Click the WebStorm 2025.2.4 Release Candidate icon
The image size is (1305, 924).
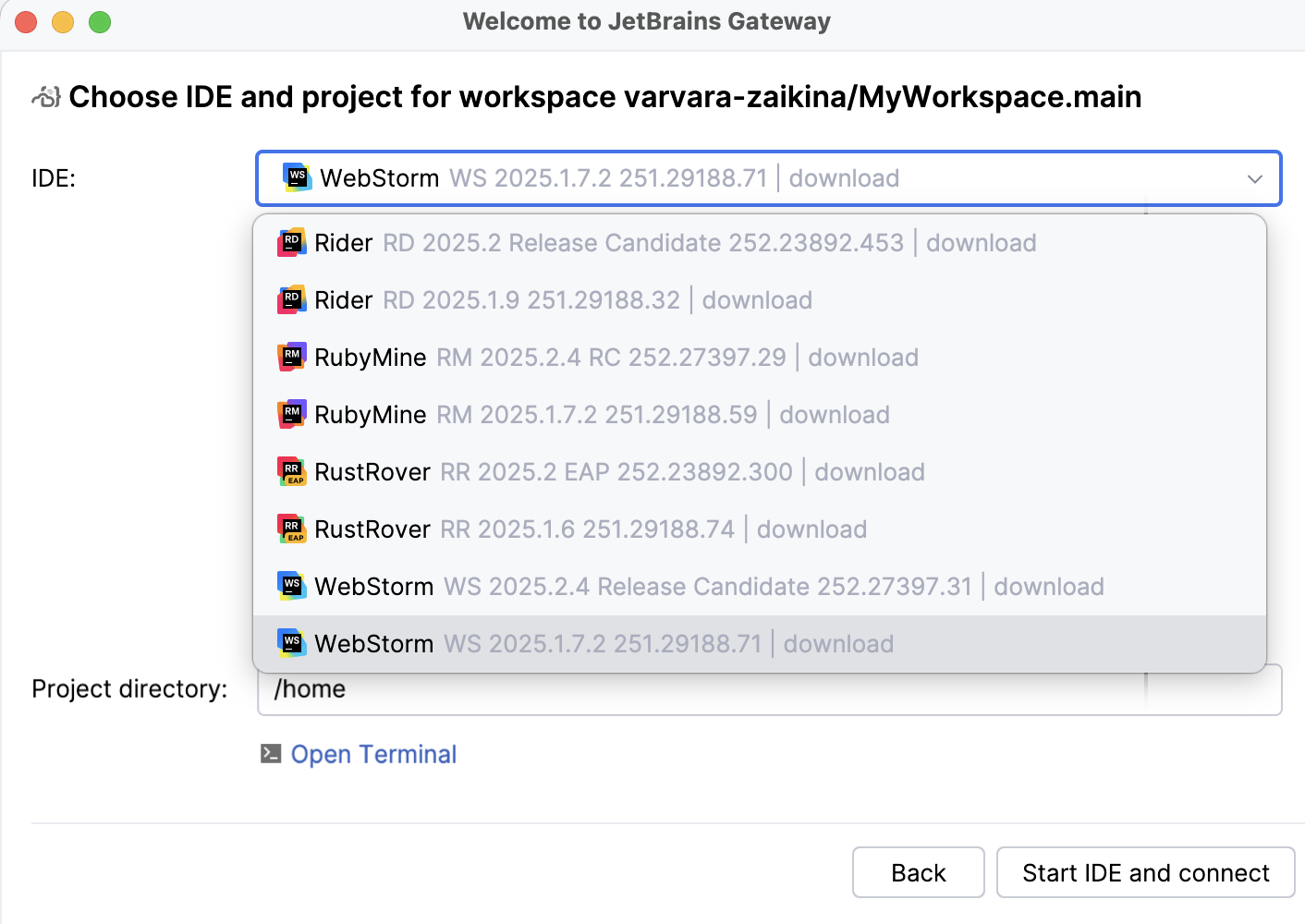(x=292, y=586)
